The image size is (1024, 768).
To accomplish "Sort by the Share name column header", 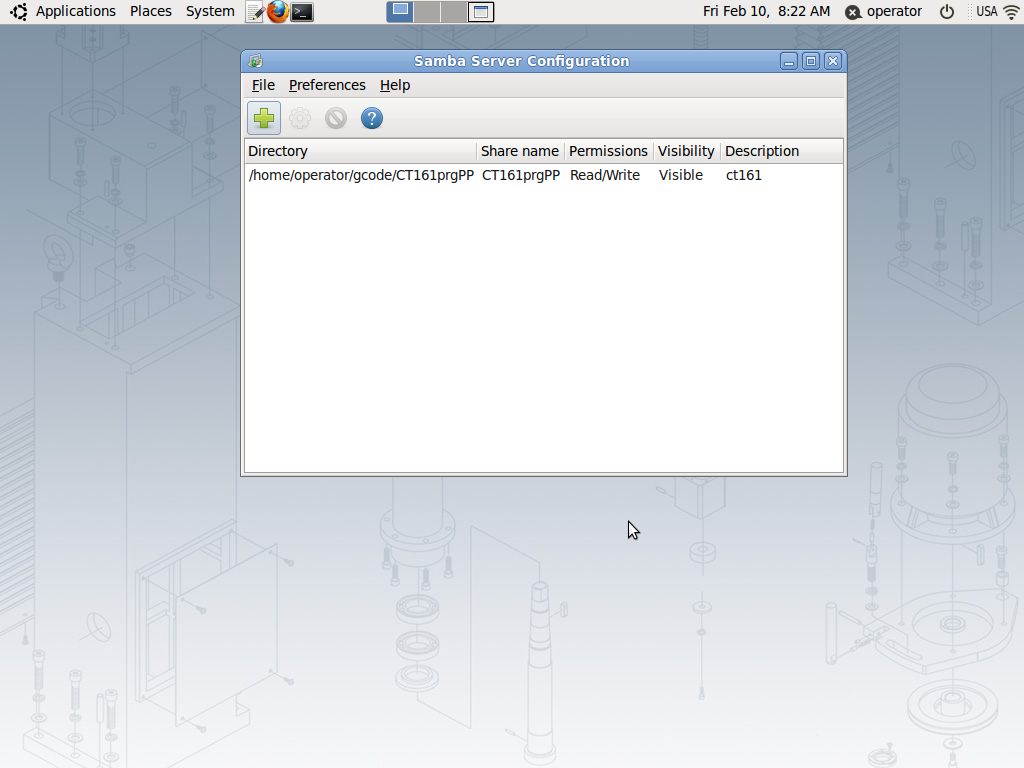I will pyautogui.click(x=520, y=151).
